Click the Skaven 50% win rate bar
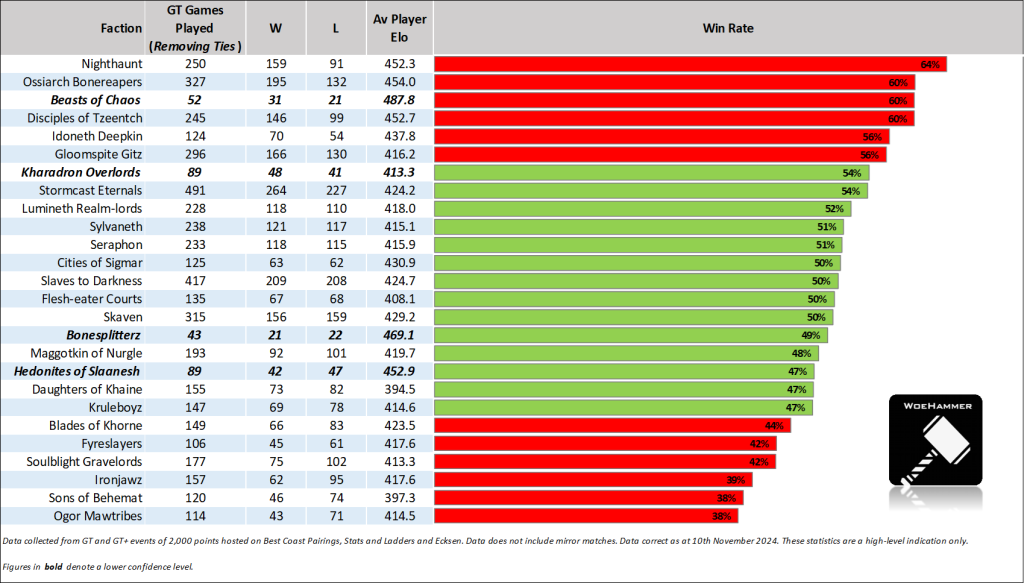Image resolution: width=1024 pixels, height=583 pixels. point(634,317)
